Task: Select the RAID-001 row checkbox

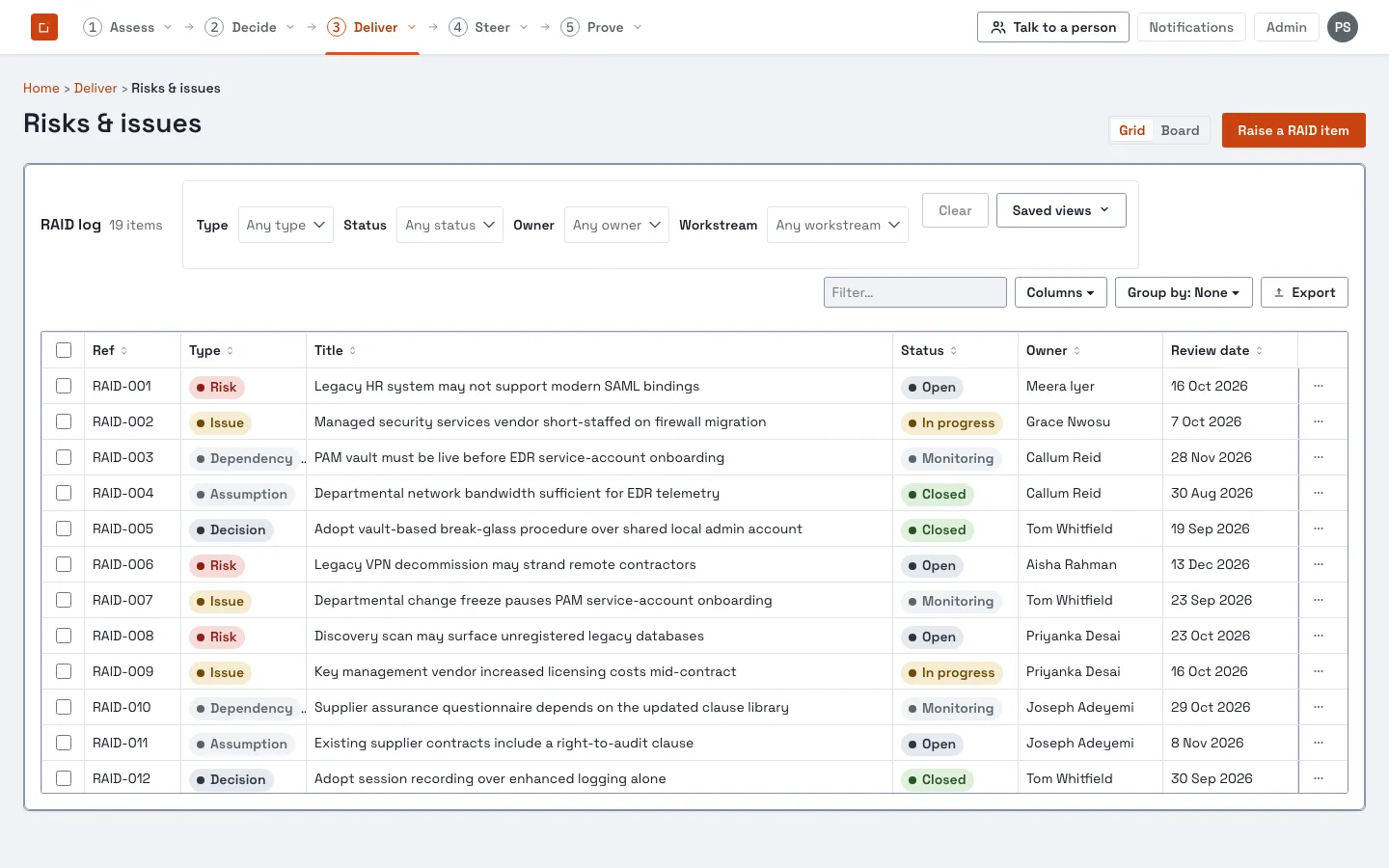Action: 64,386
